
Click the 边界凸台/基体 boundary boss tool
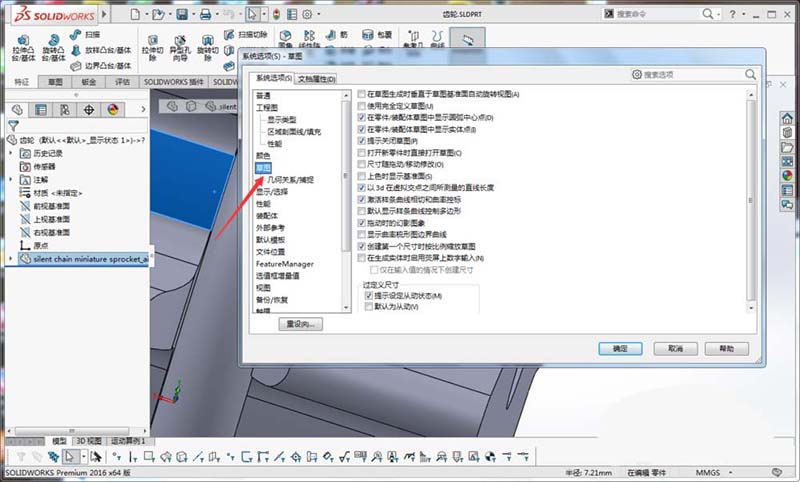coord(101,66)
